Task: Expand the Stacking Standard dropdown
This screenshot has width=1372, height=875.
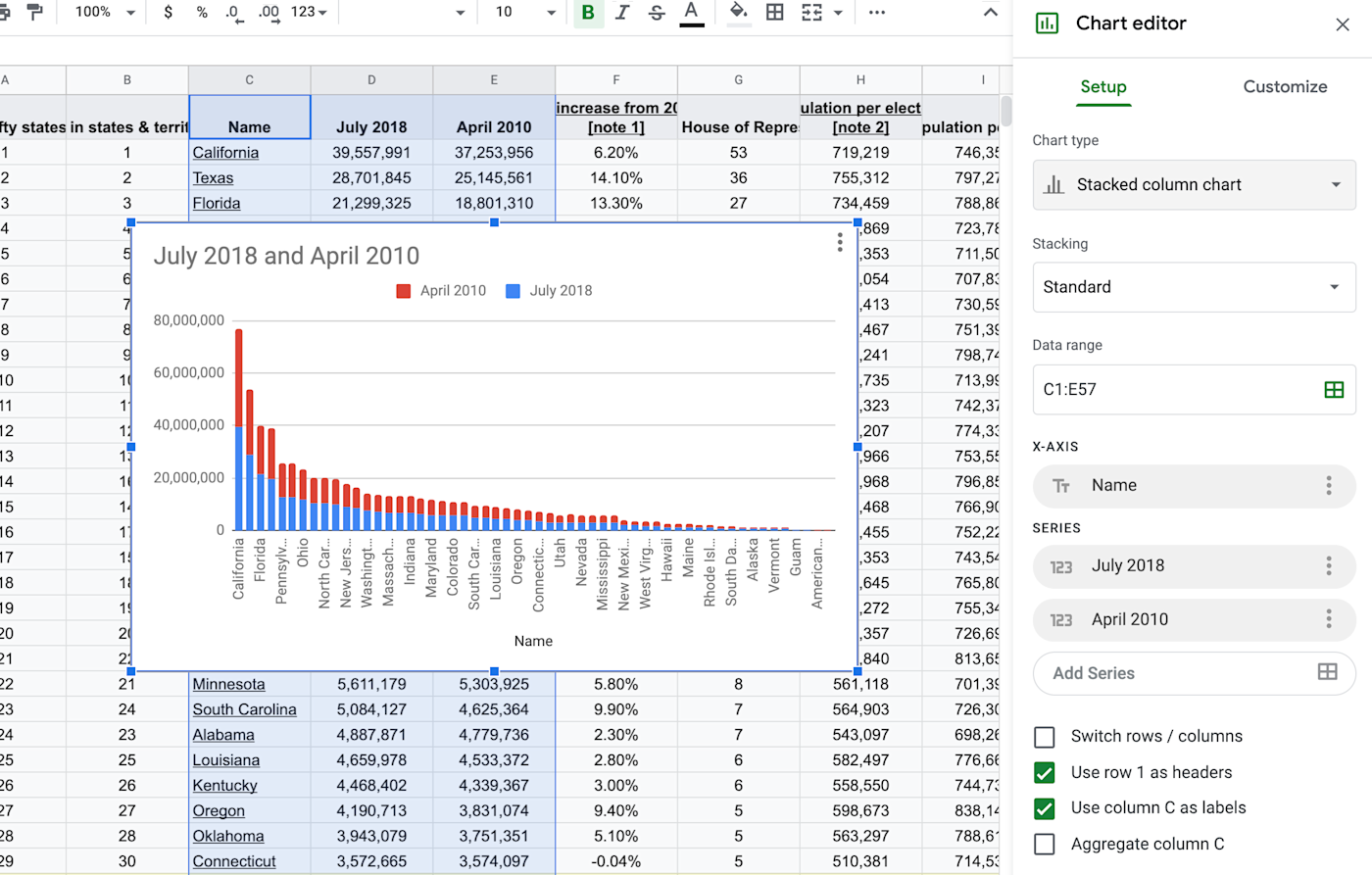Action: (x=1194, y=287)
